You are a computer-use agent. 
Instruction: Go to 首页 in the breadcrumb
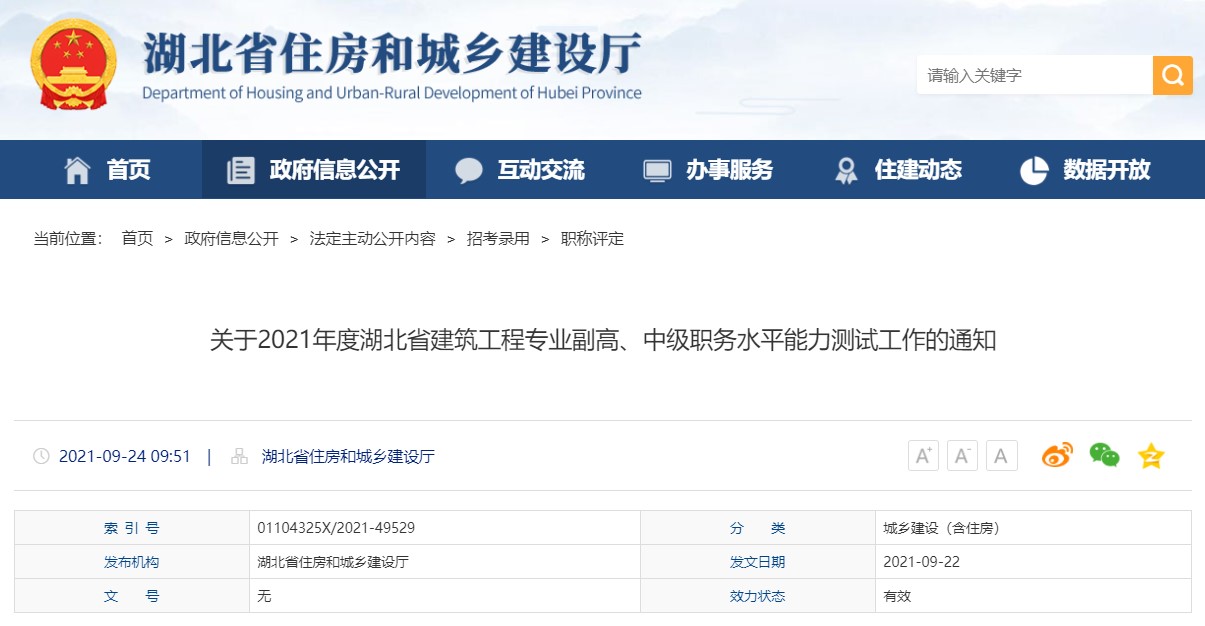137,239
